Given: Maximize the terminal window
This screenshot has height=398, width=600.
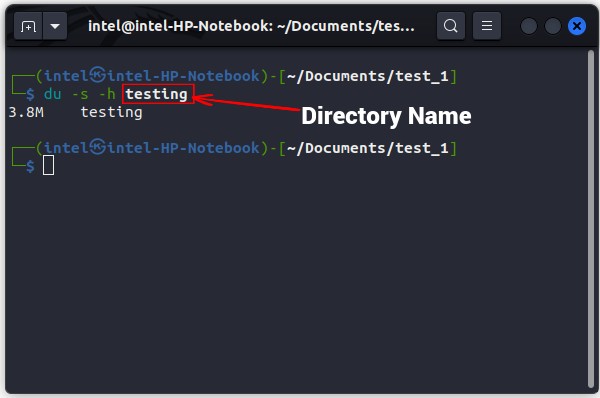Looking at the screenshot, I should tap(553, 26).
